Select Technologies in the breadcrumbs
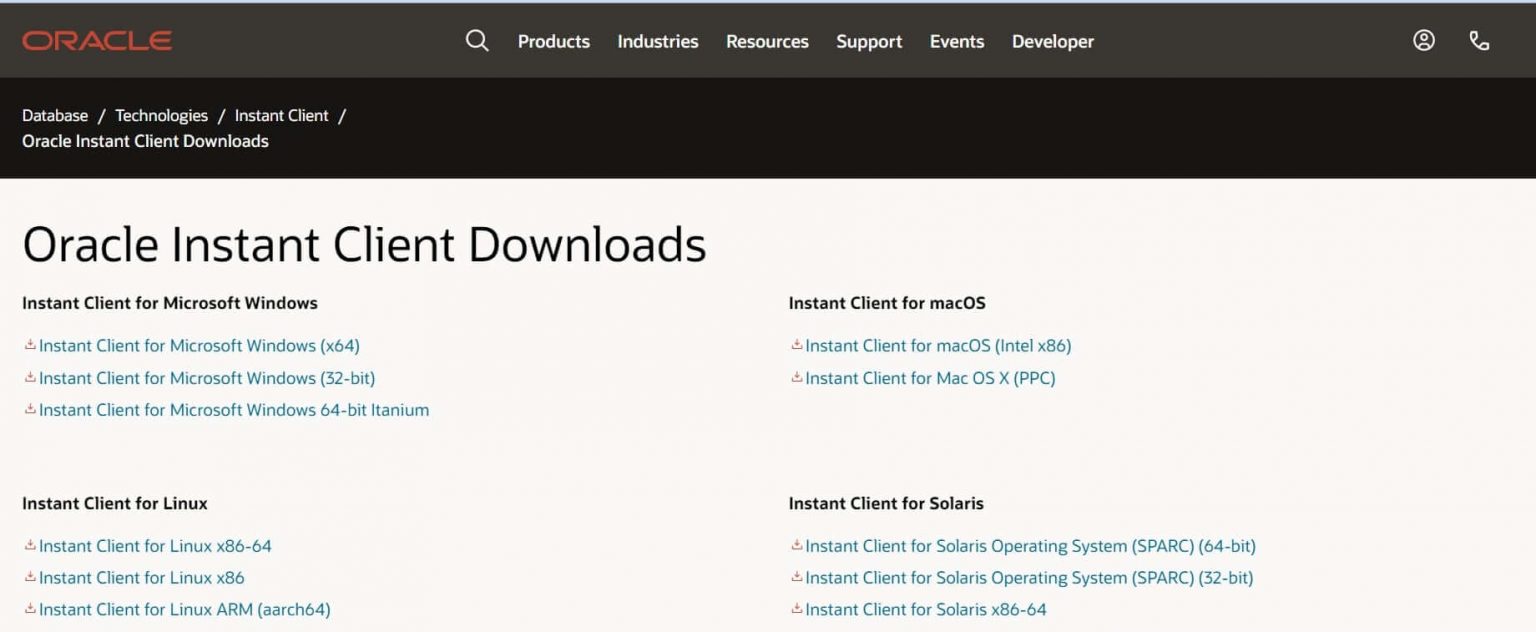This screenshot has height=632, width=1536. [161, 115]
